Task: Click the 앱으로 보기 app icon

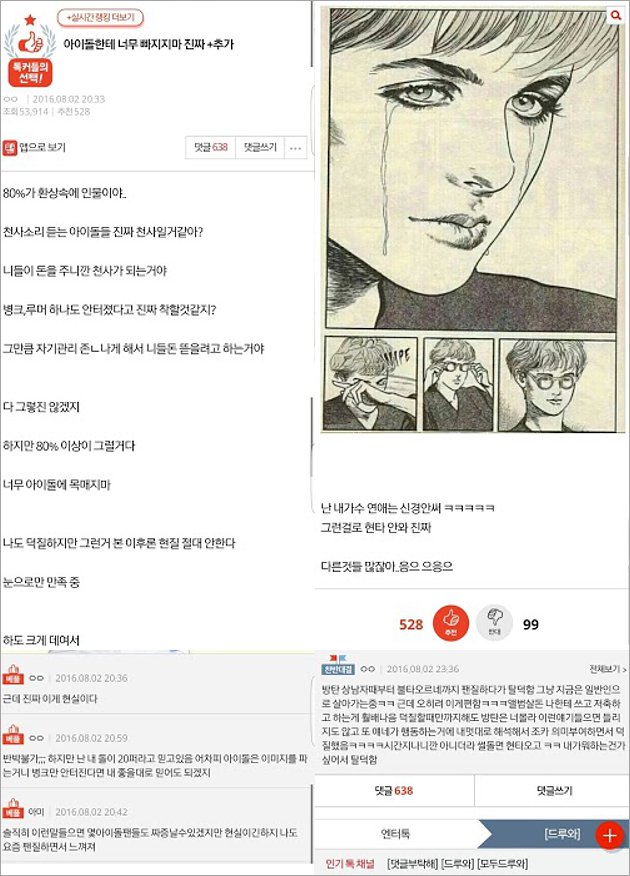Action: [x=10, y=147]
